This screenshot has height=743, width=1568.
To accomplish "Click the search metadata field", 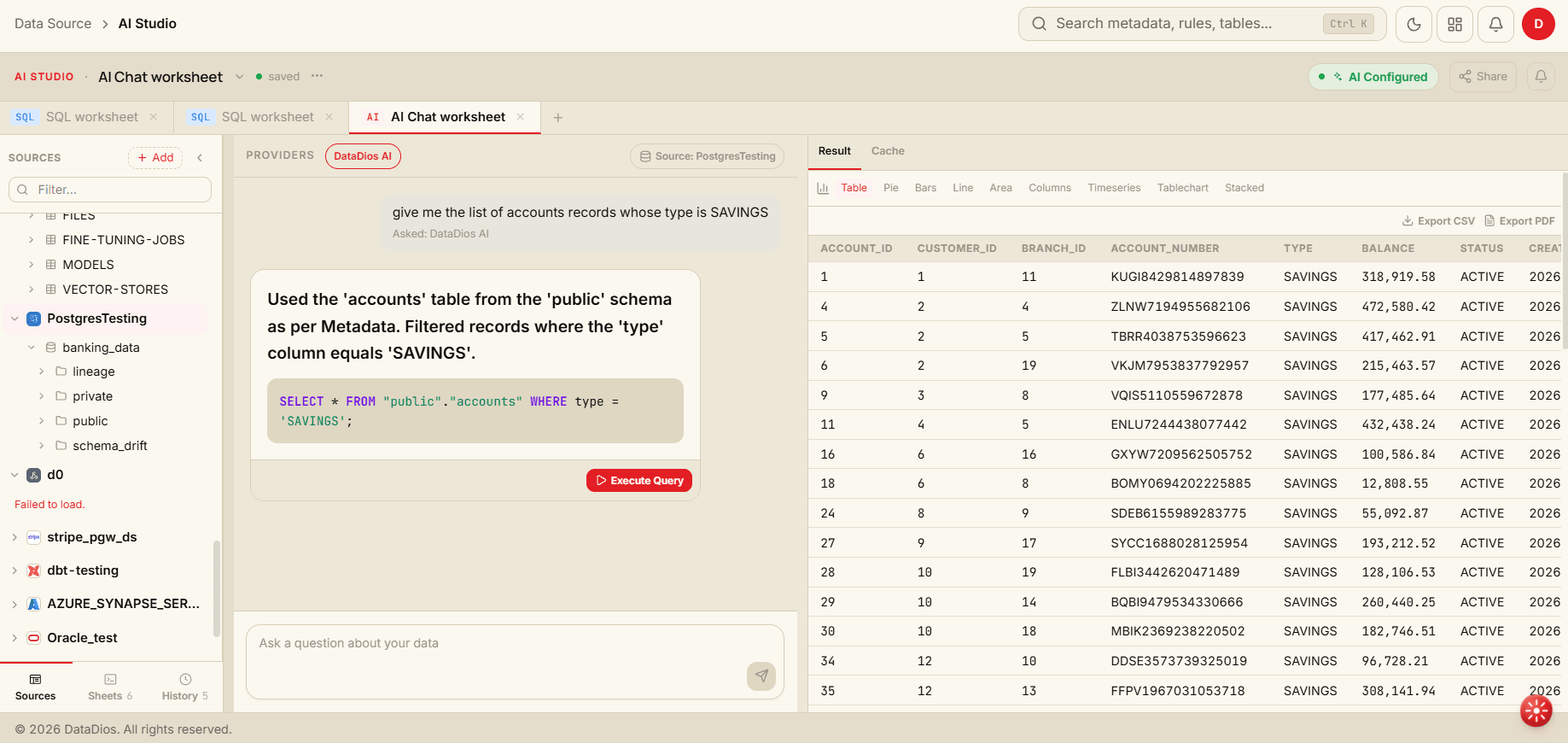I will [1202, 24].
